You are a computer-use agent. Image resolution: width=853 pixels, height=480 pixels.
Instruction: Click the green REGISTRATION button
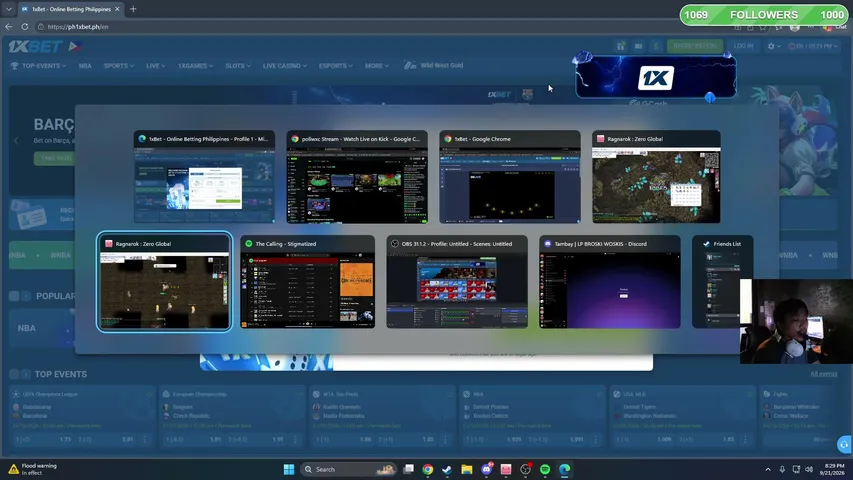point(695,46)
